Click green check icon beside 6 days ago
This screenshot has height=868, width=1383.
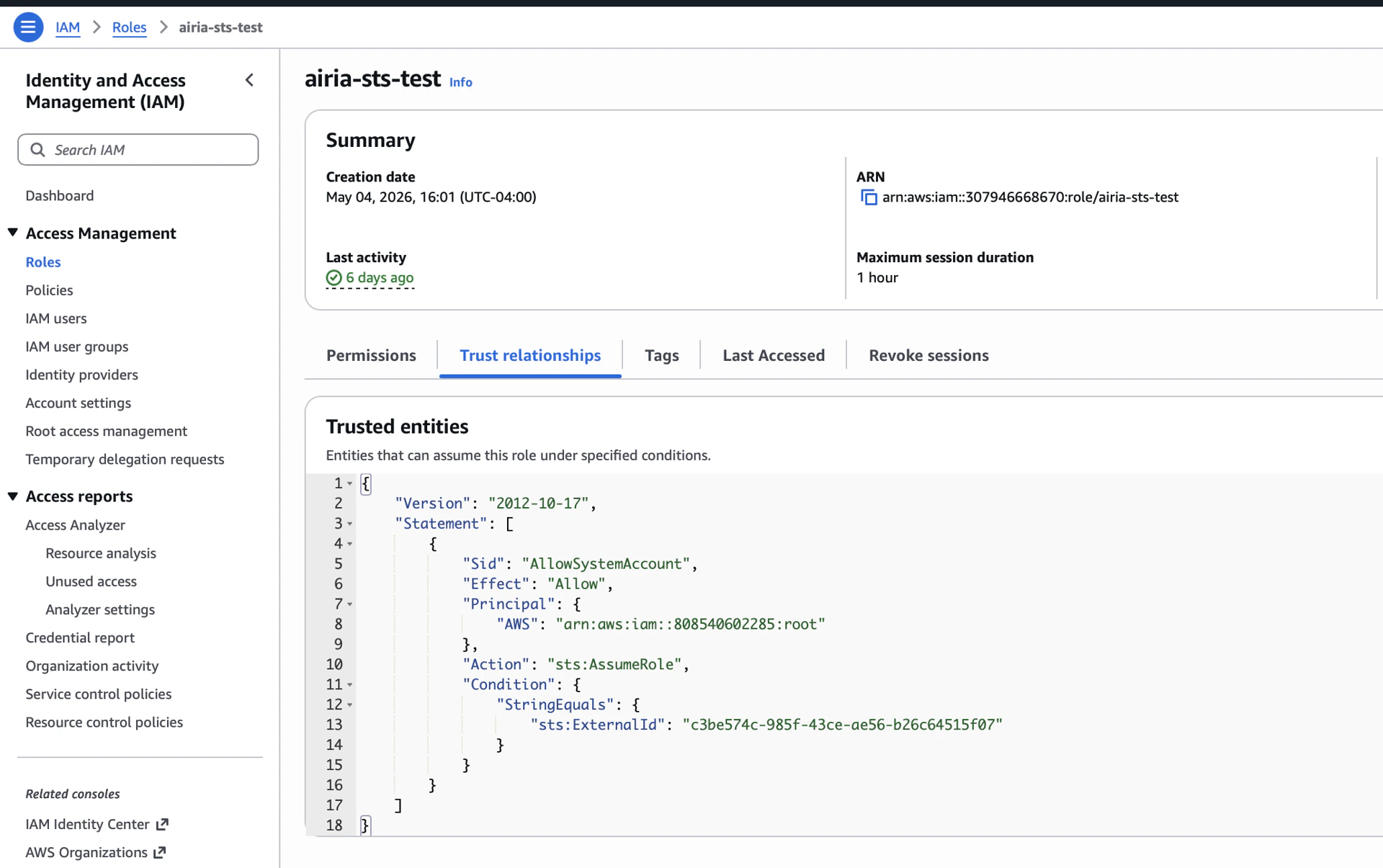coord(334,278)
